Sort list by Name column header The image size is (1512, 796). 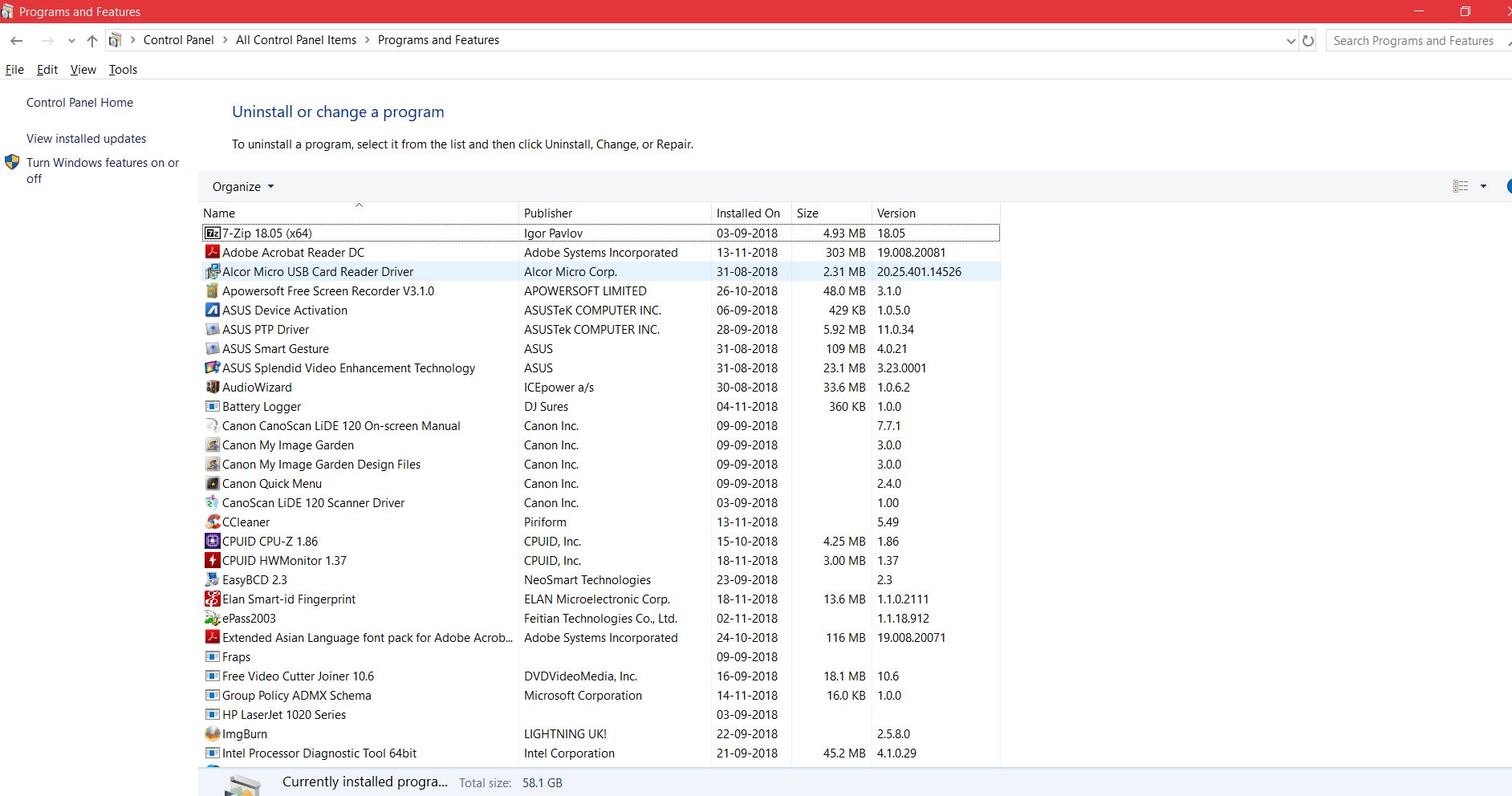[x=359, y=213]
